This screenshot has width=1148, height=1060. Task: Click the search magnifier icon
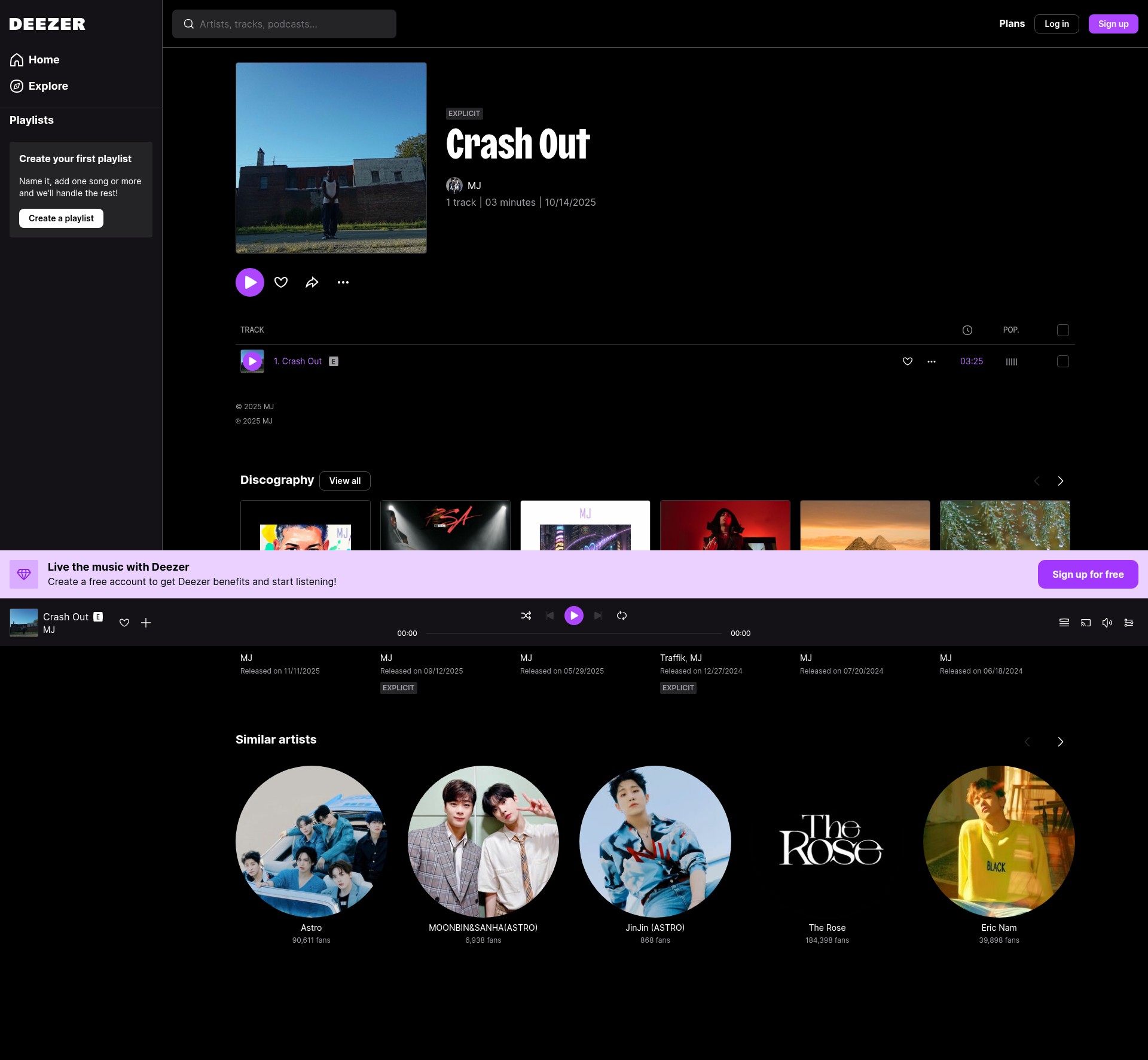[188, 24]
